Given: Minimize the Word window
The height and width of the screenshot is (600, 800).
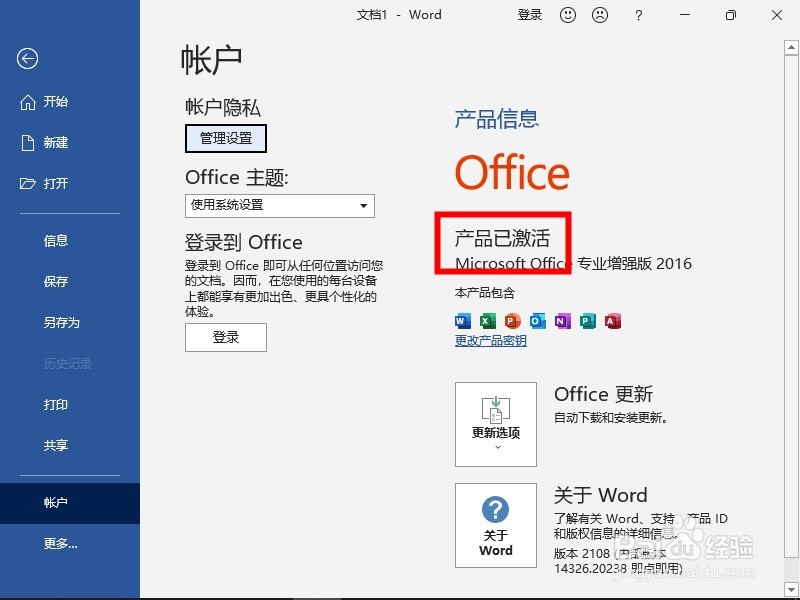Looking at the screenshot, I should 685,15.
